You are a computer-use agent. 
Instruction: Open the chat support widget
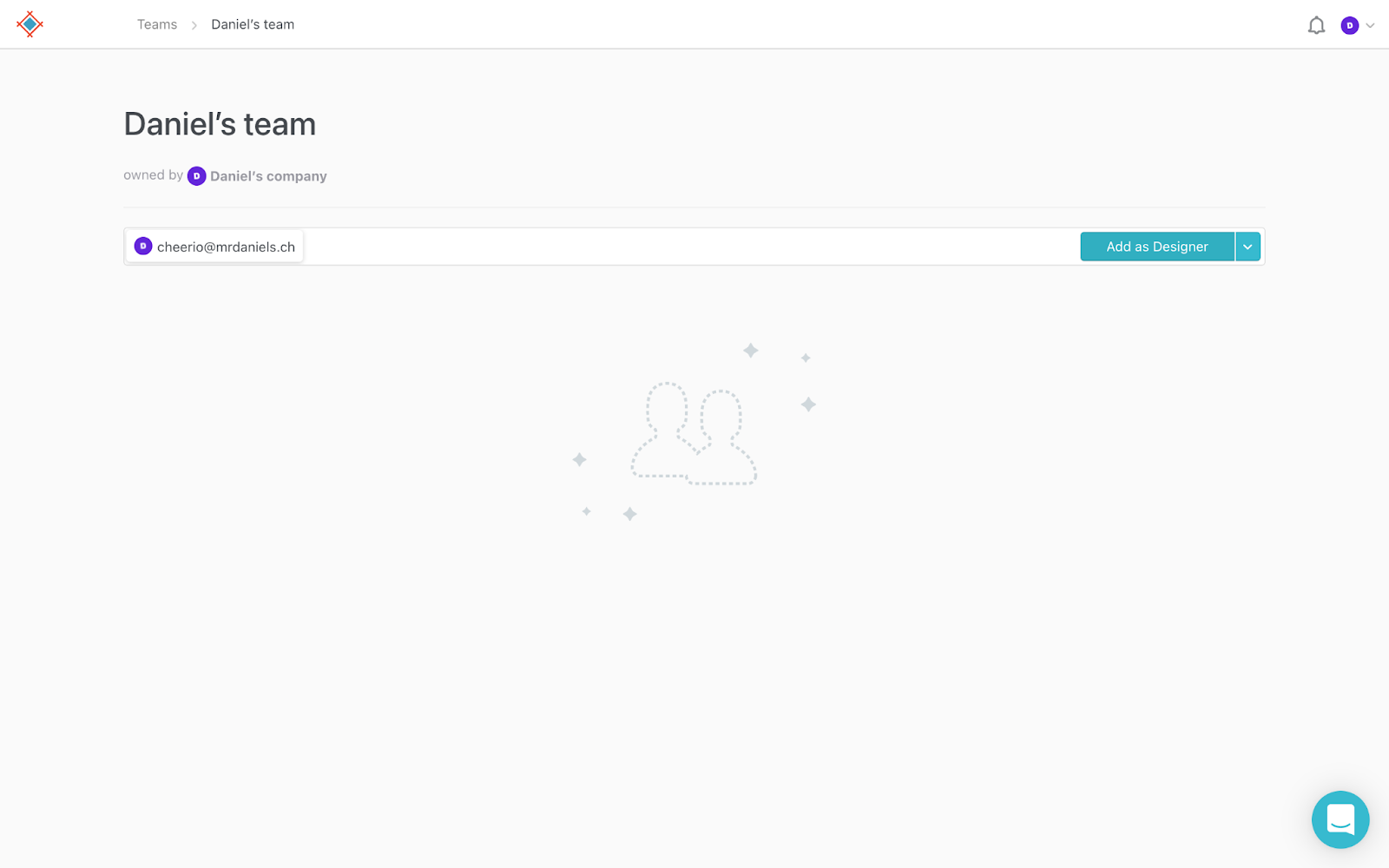click(x=1340, y=819)
